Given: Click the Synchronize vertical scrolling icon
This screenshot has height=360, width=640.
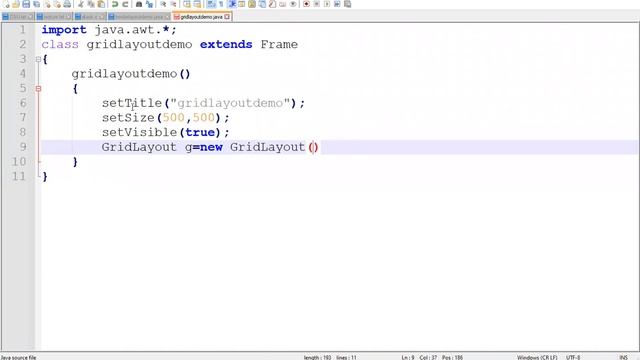Looking at the screenshot, I should pos(187,4).
